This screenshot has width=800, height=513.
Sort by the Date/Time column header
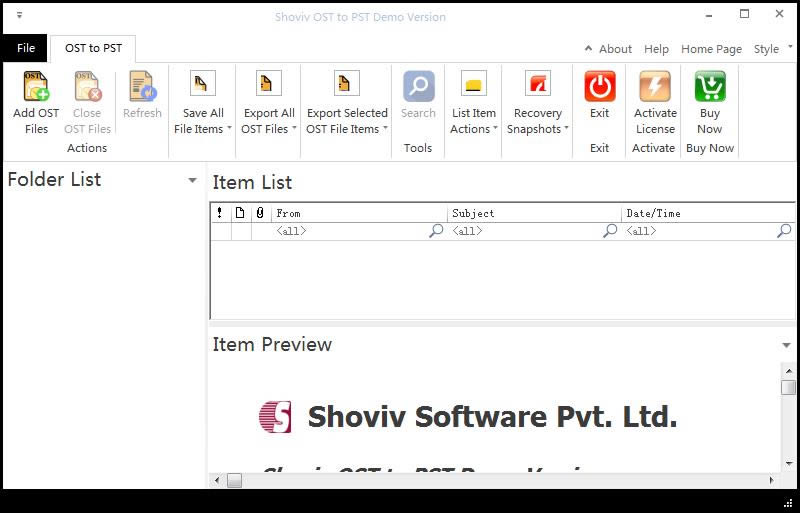coord(708,213)
